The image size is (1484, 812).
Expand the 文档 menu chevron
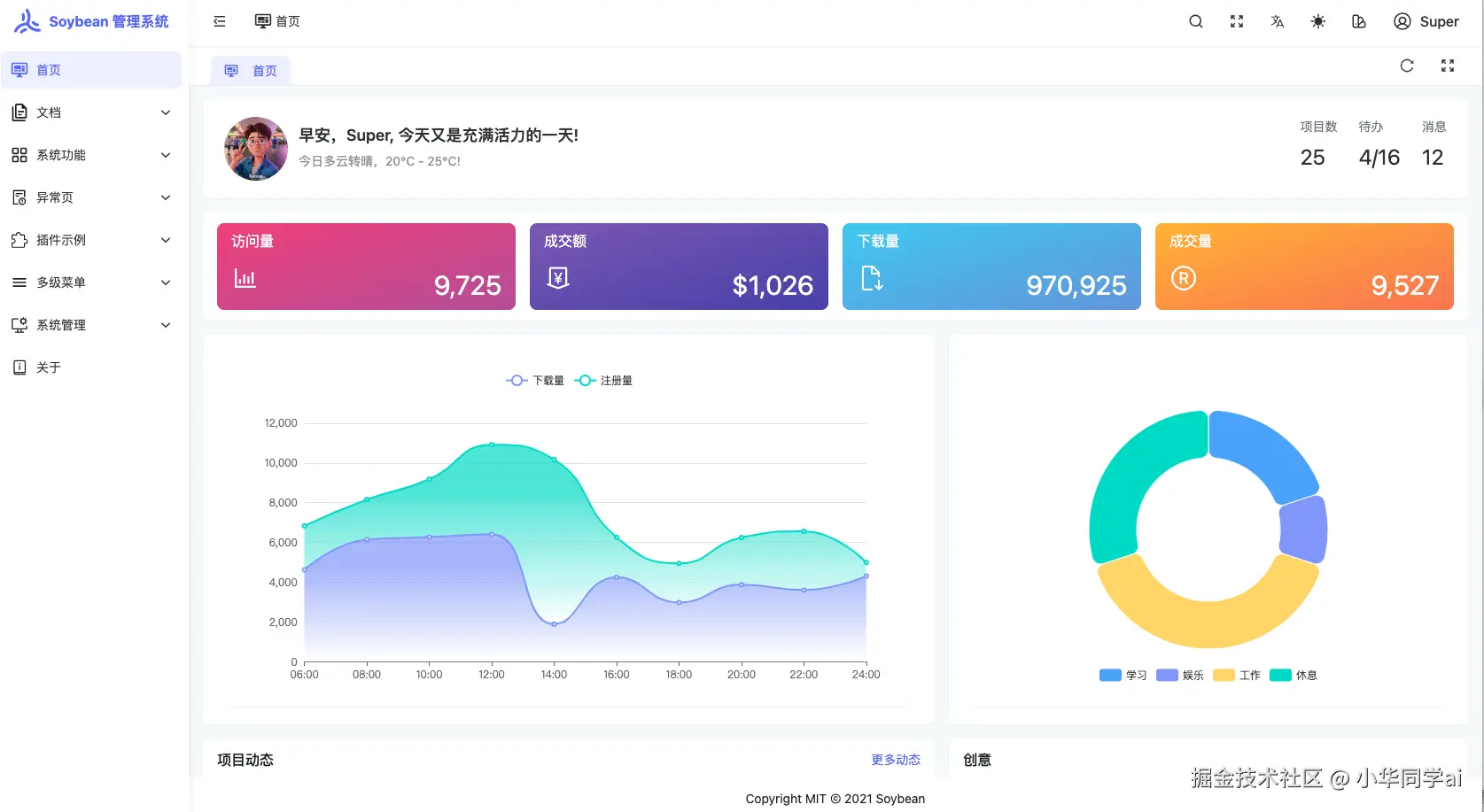coord(166,112)
